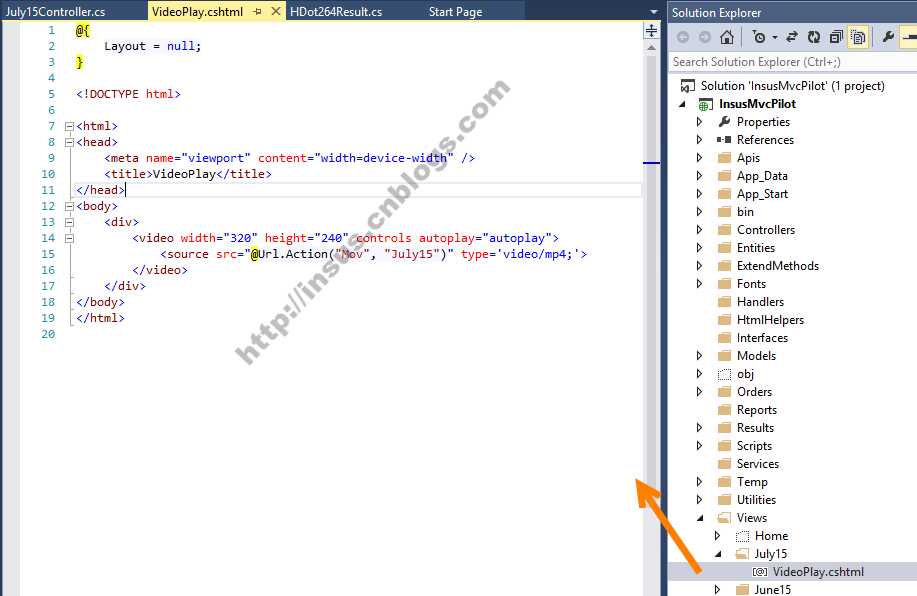The height and width of the screenshot is (596, 917).
Task: Select the Orders folder
Action: click(754, 392)
